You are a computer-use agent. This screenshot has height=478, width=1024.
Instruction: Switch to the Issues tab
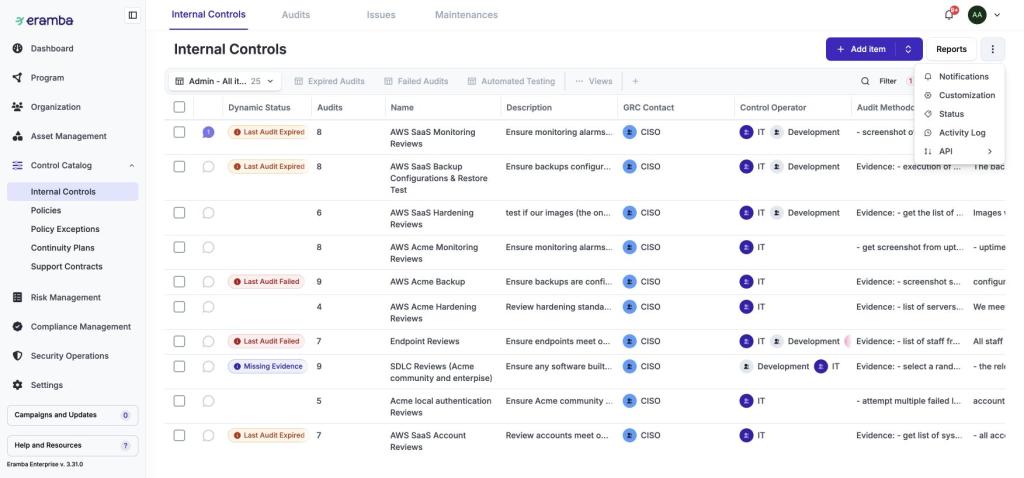381,14
